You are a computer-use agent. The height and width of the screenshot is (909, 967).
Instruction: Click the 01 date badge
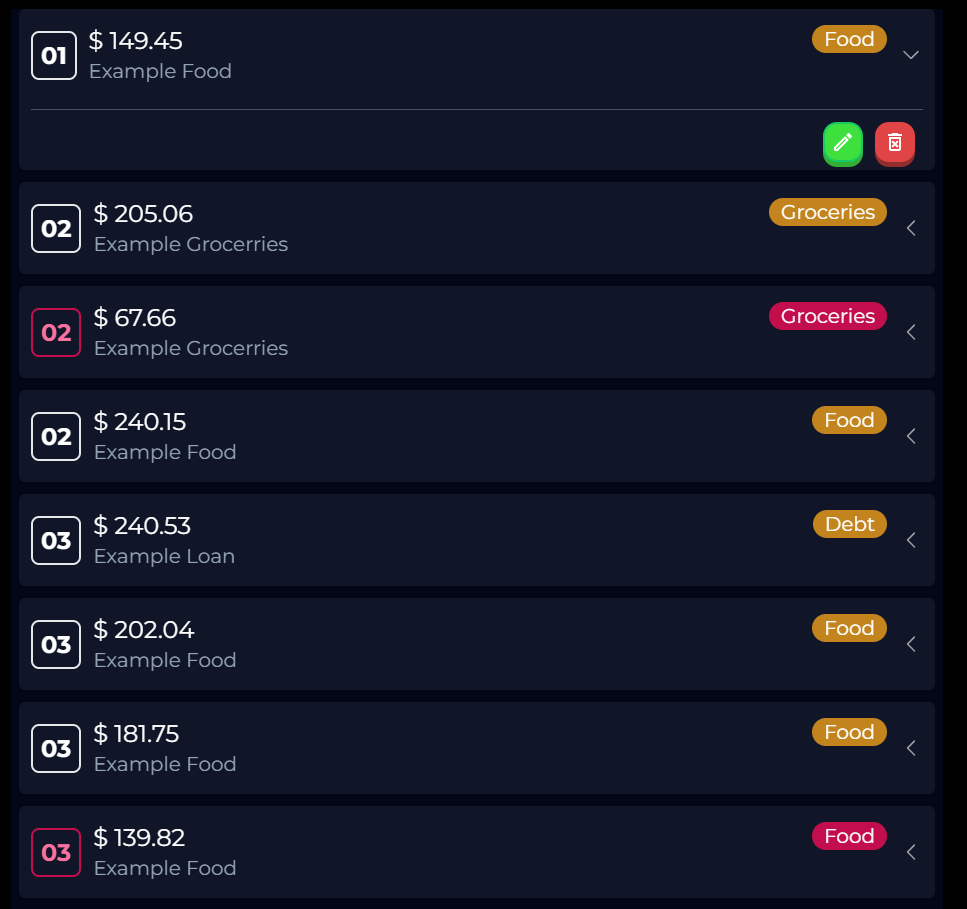(x=54, y=55)
